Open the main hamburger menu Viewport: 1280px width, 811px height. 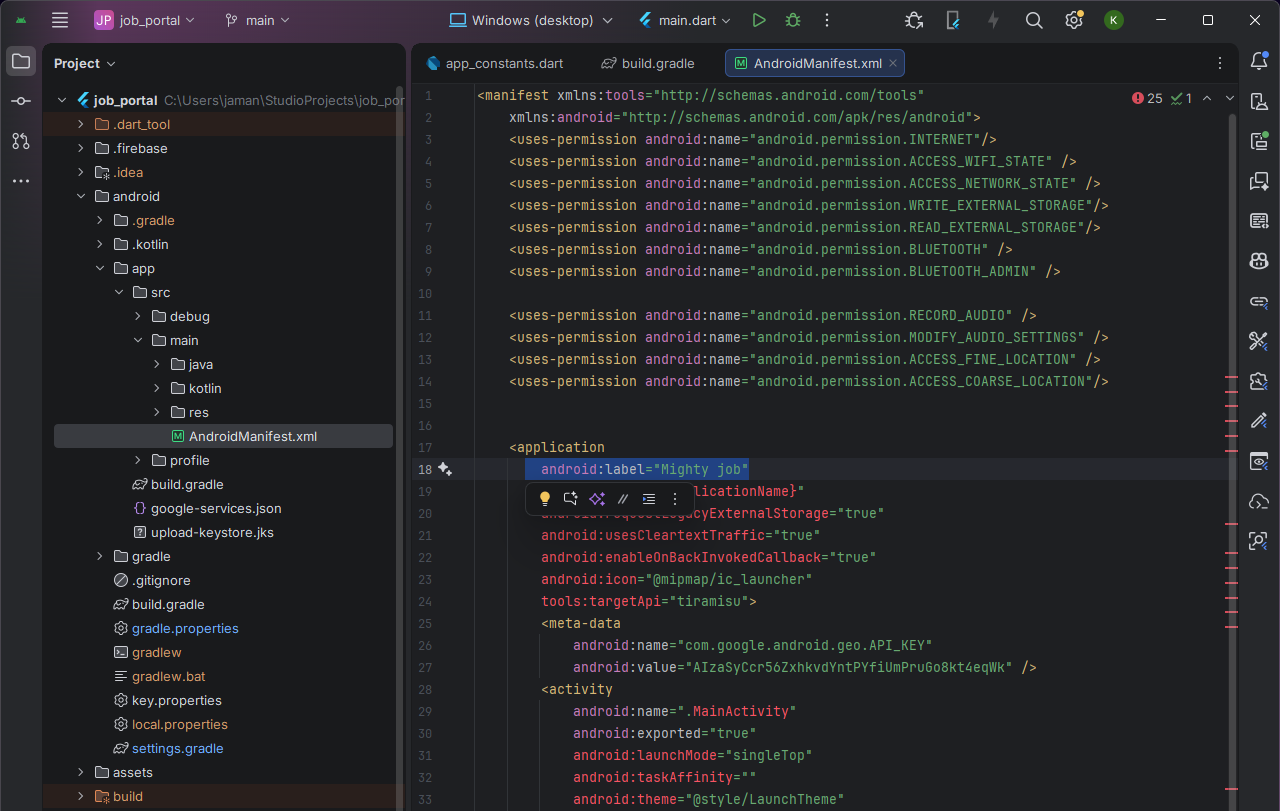click(x=60, y=20)
